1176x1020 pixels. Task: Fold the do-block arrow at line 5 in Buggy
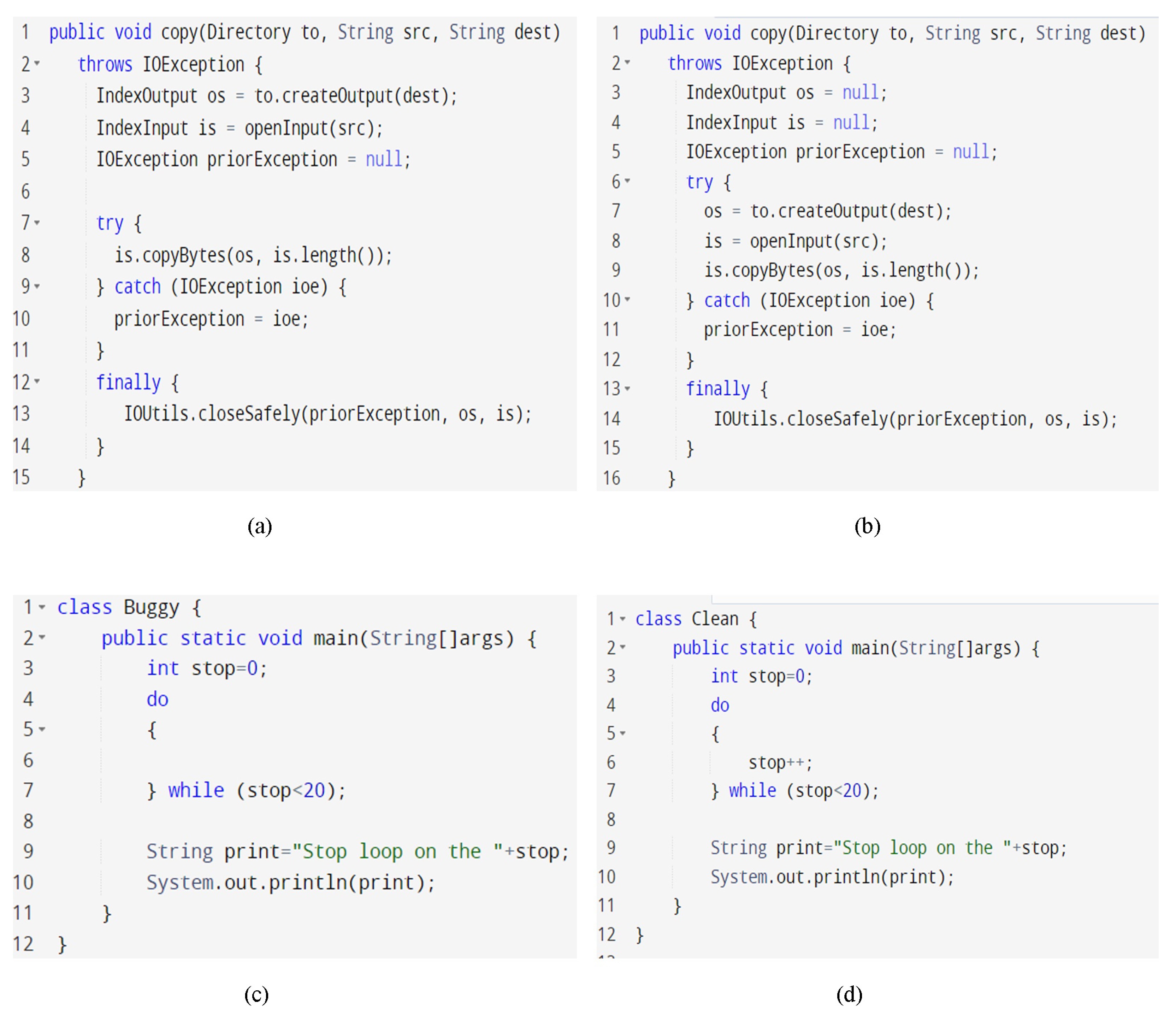click(x=42, y=729)
